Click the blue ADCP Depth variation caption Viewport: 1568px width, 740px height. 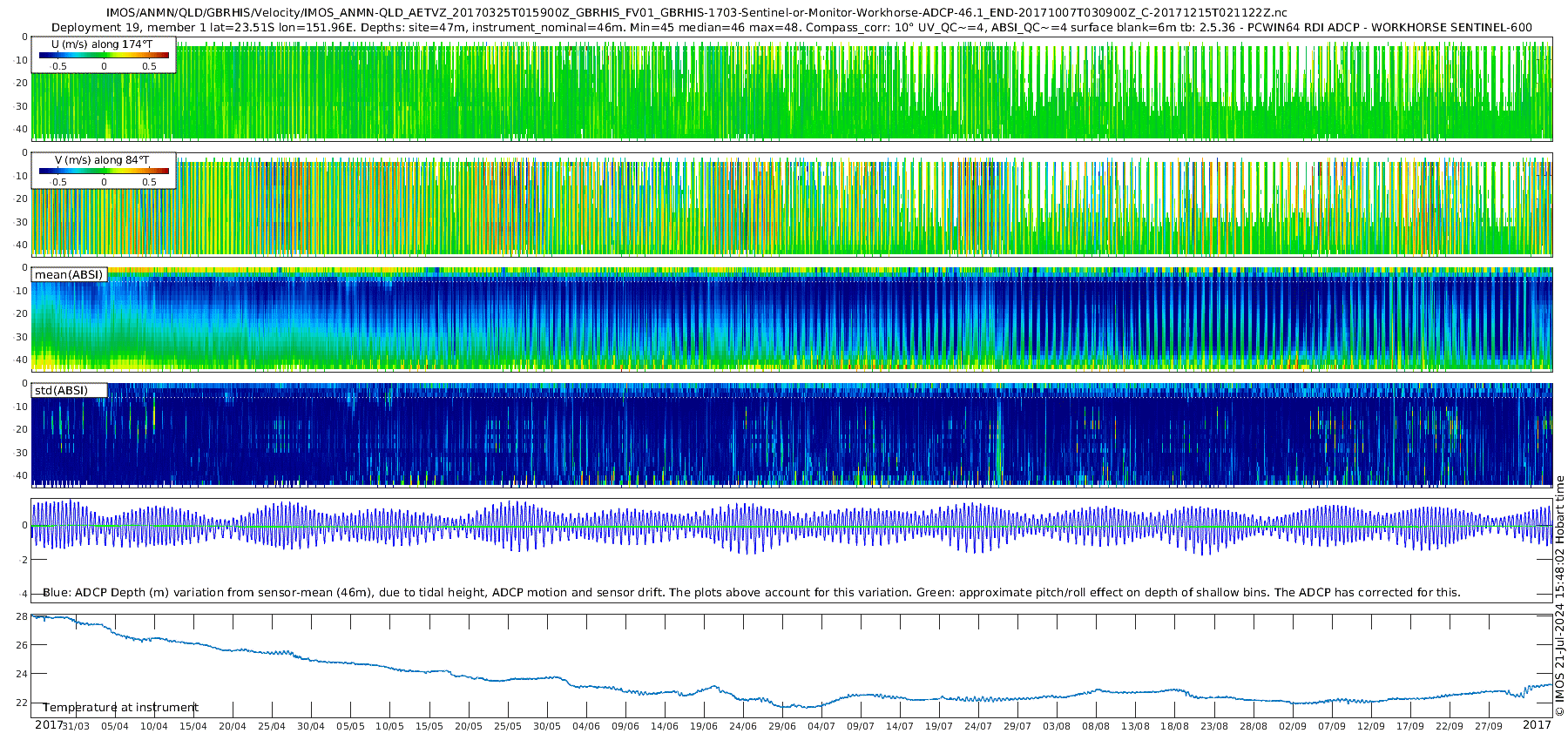[x=752, y=593]
